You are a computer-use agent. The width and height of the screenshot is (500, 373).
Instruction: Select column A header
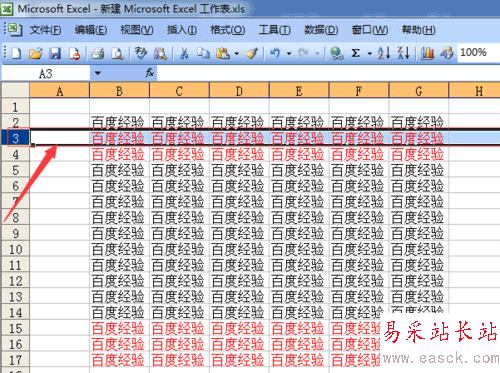coord(60,91)
